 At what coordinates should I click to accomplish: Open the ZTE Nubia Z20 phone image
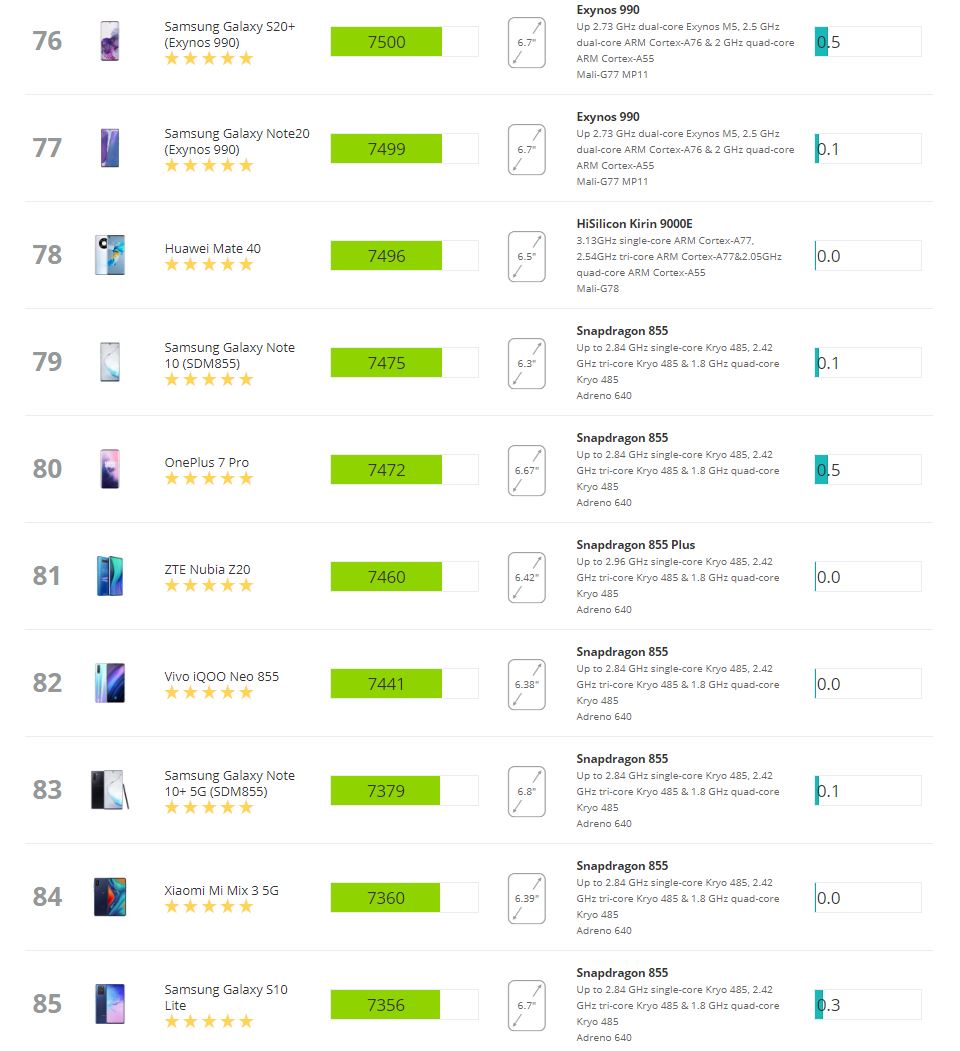point(110,576)
